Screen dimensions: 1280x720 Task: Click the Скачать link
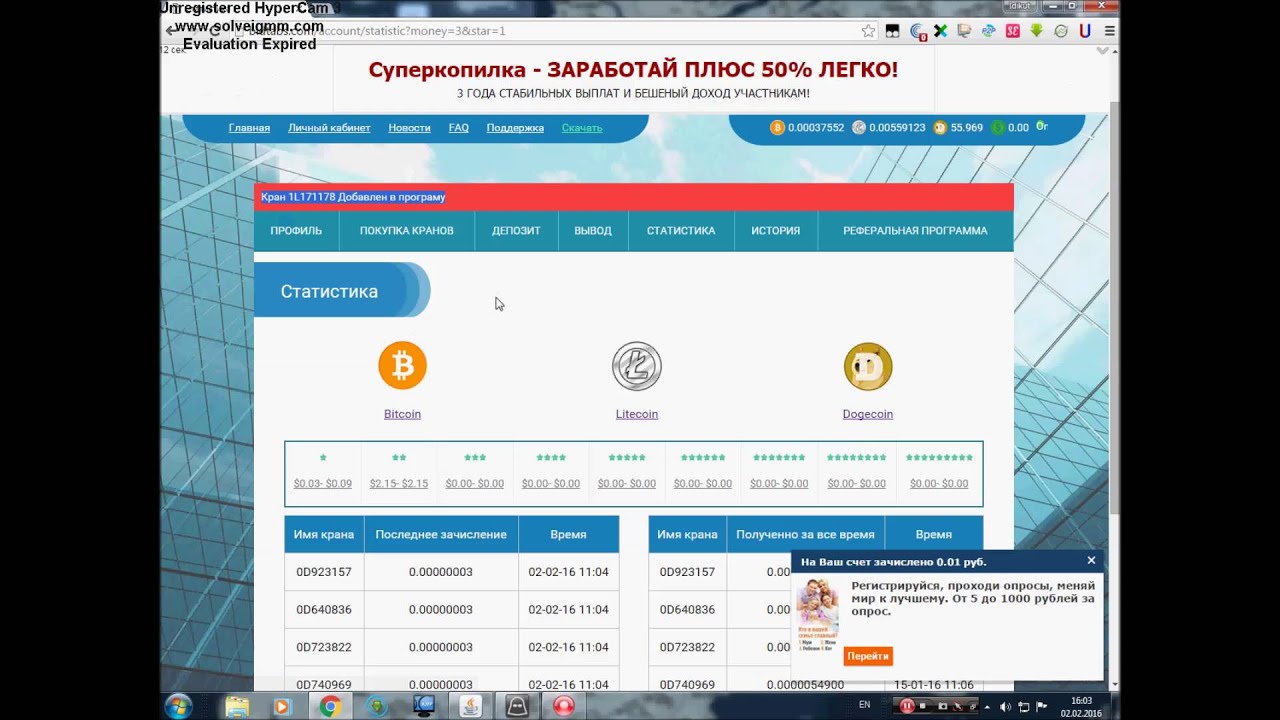pyautogui.click(x=582, y=128)
